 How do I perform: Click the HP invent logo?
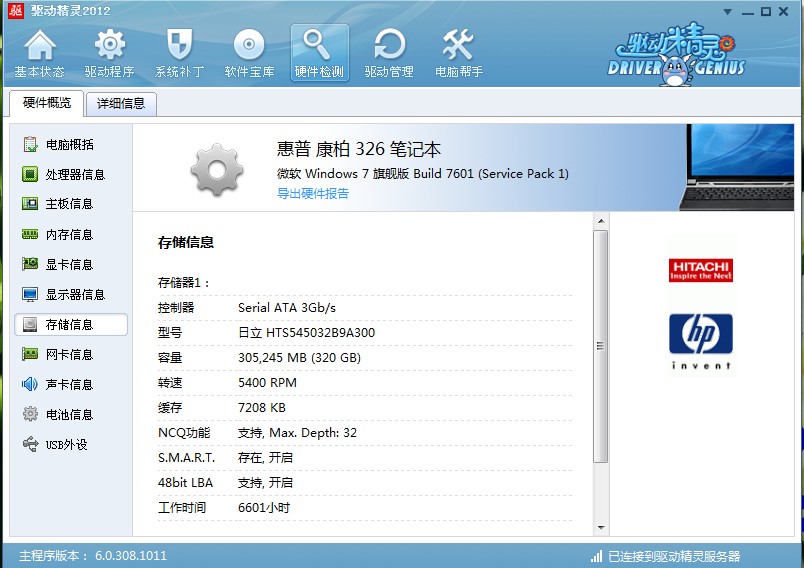(x=700, y=341)
